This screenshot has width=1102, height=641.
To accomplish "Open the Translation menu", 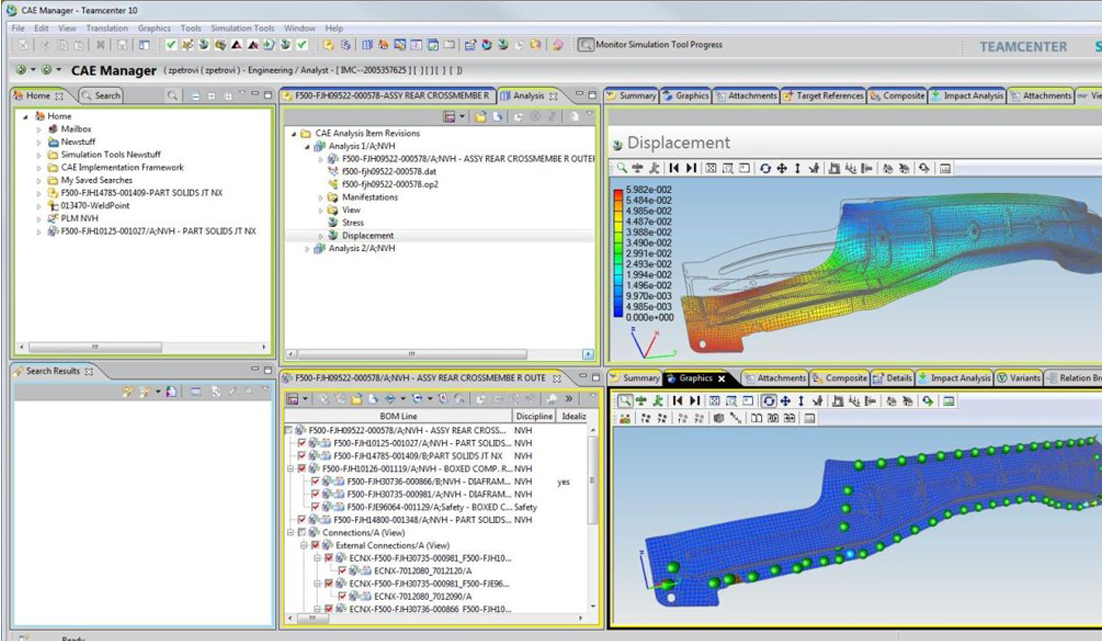I will (x=107, y=28).
